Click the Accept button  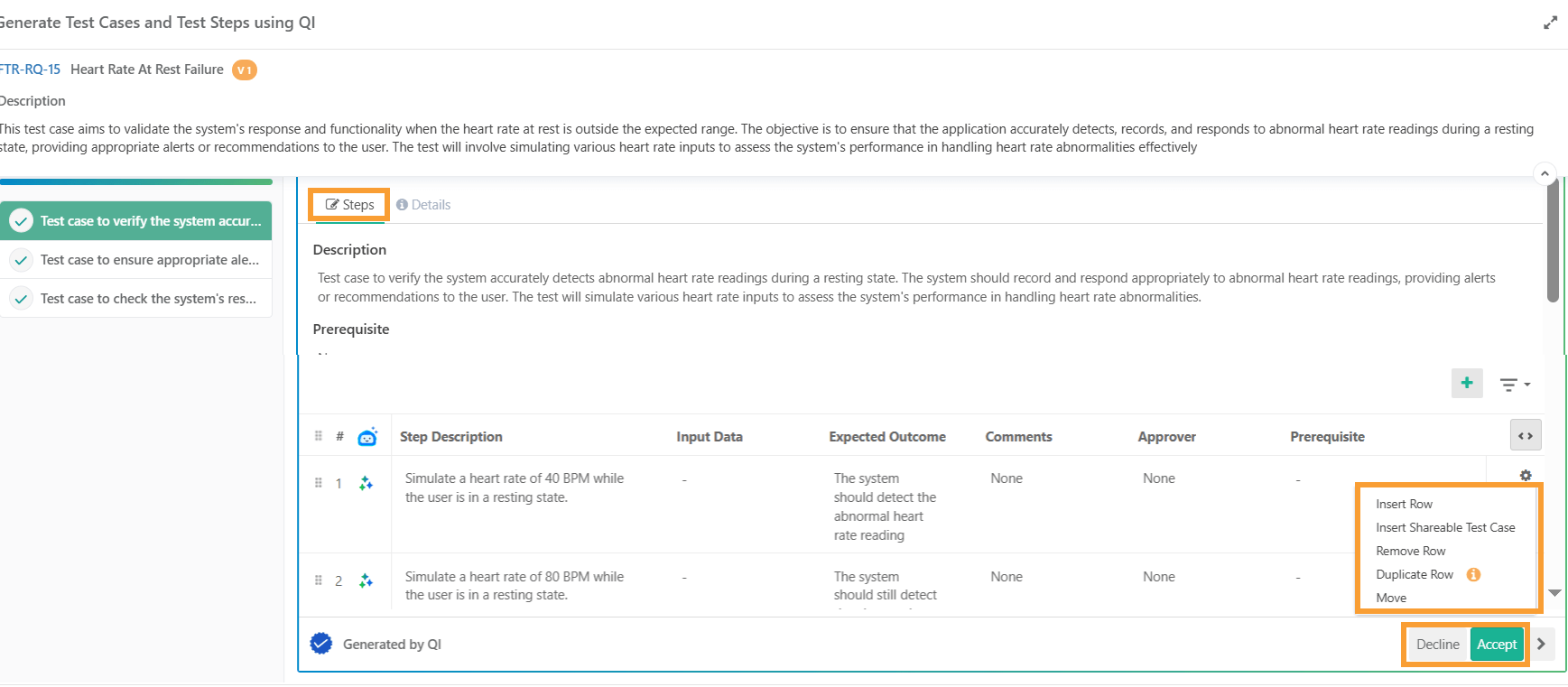(x=1497, y=645)
